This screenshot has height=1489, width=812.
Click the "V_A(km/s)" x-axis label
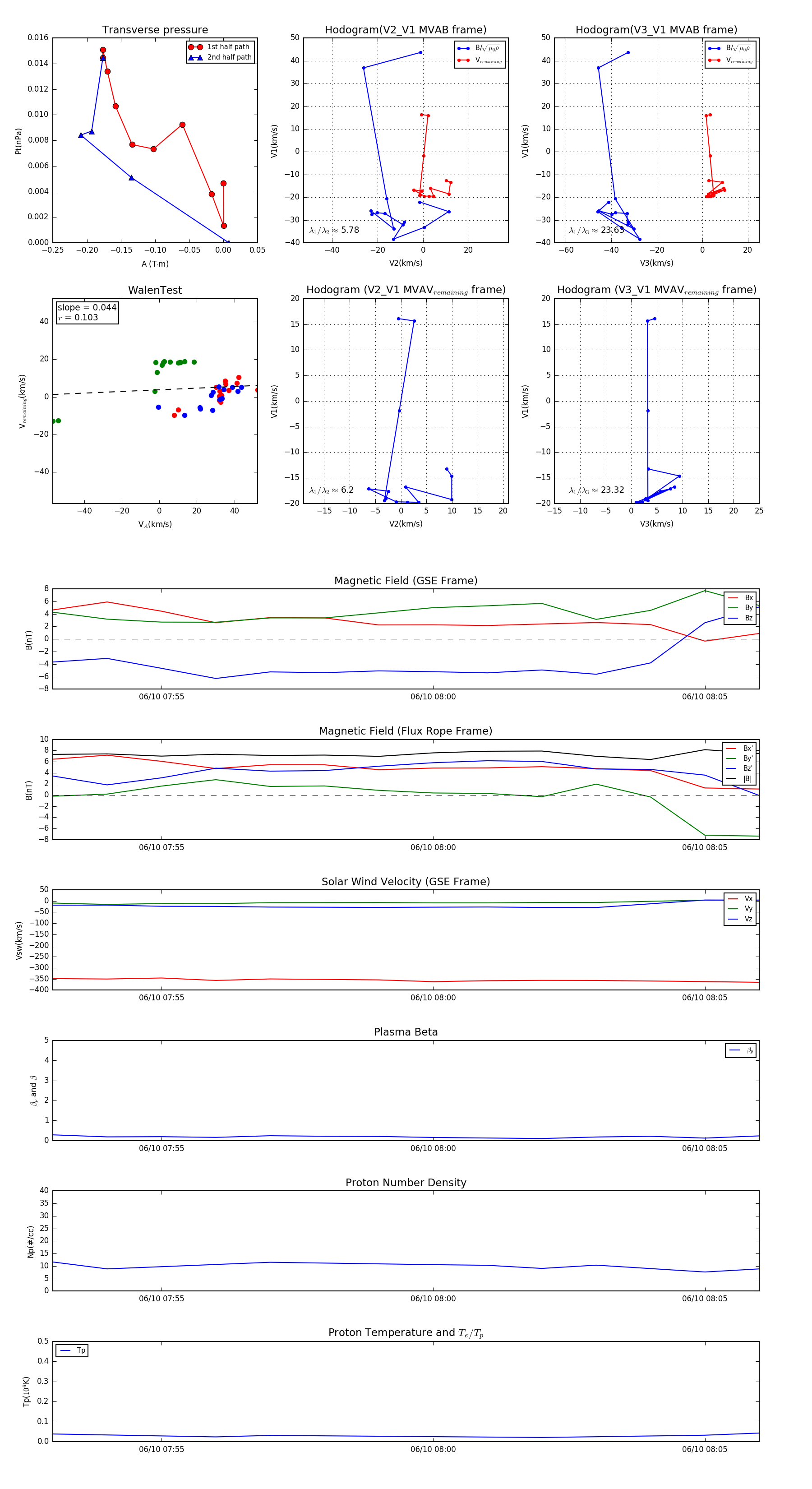(x=155, y=524)
